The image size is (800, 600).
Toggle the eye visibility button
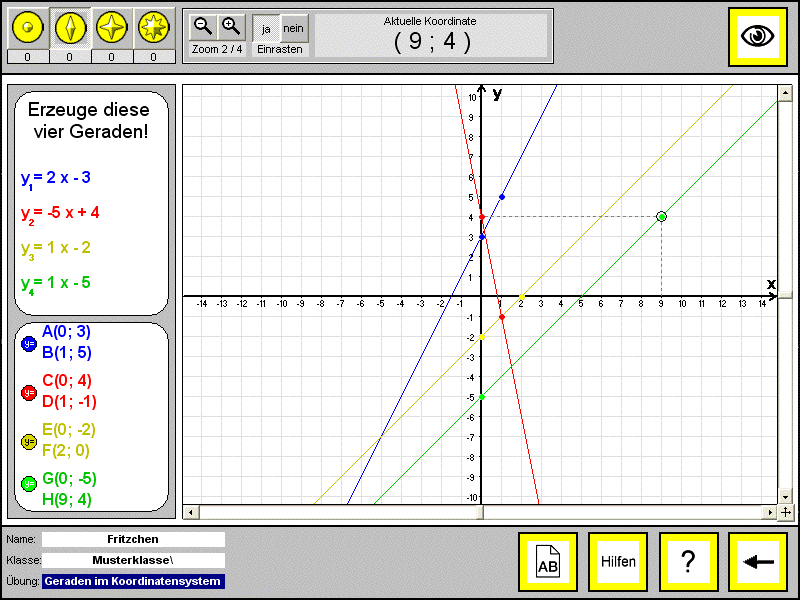pyautogui.click(x=758, y=37)
